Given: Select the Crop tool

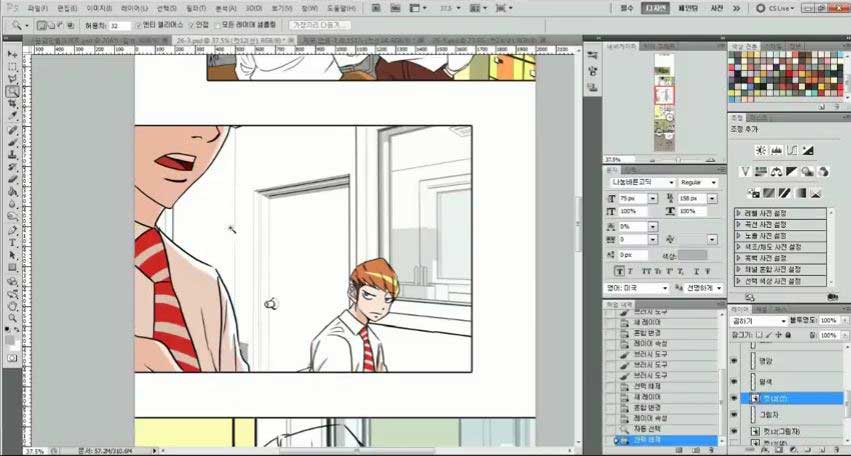Looking at the screenshot, I should [12, 105].
